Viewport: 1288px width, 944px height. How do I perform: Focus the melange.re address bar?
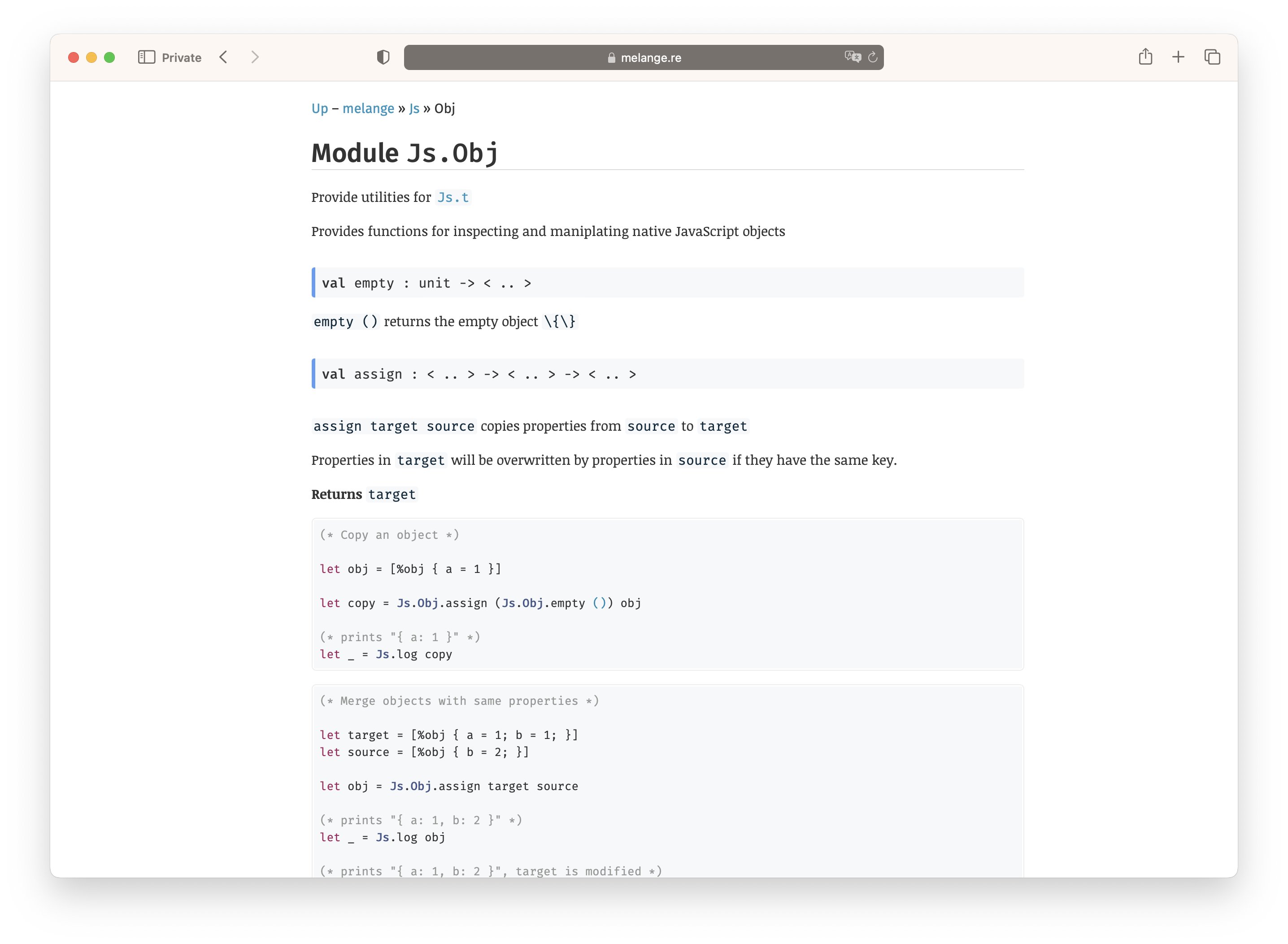(x=644, y=58)
